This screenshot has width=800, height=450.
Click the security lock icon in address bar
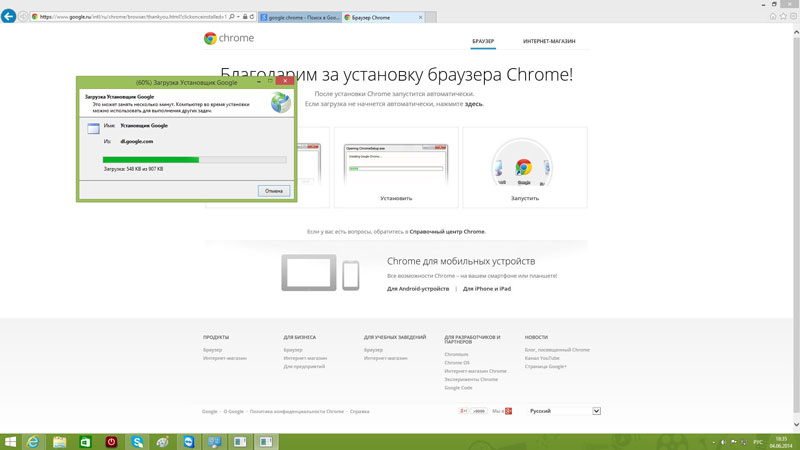pyautogui.click(x=245, y=17)
